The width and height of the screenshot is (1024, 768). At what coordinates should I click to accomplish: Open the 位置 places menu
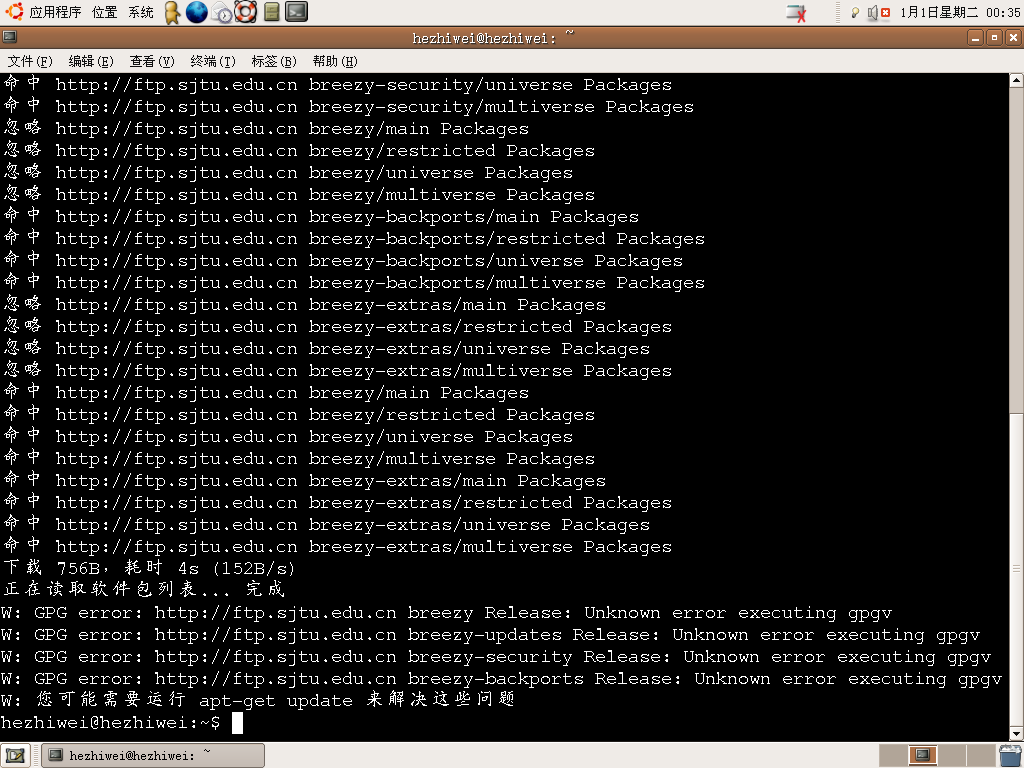pos(104,12)
